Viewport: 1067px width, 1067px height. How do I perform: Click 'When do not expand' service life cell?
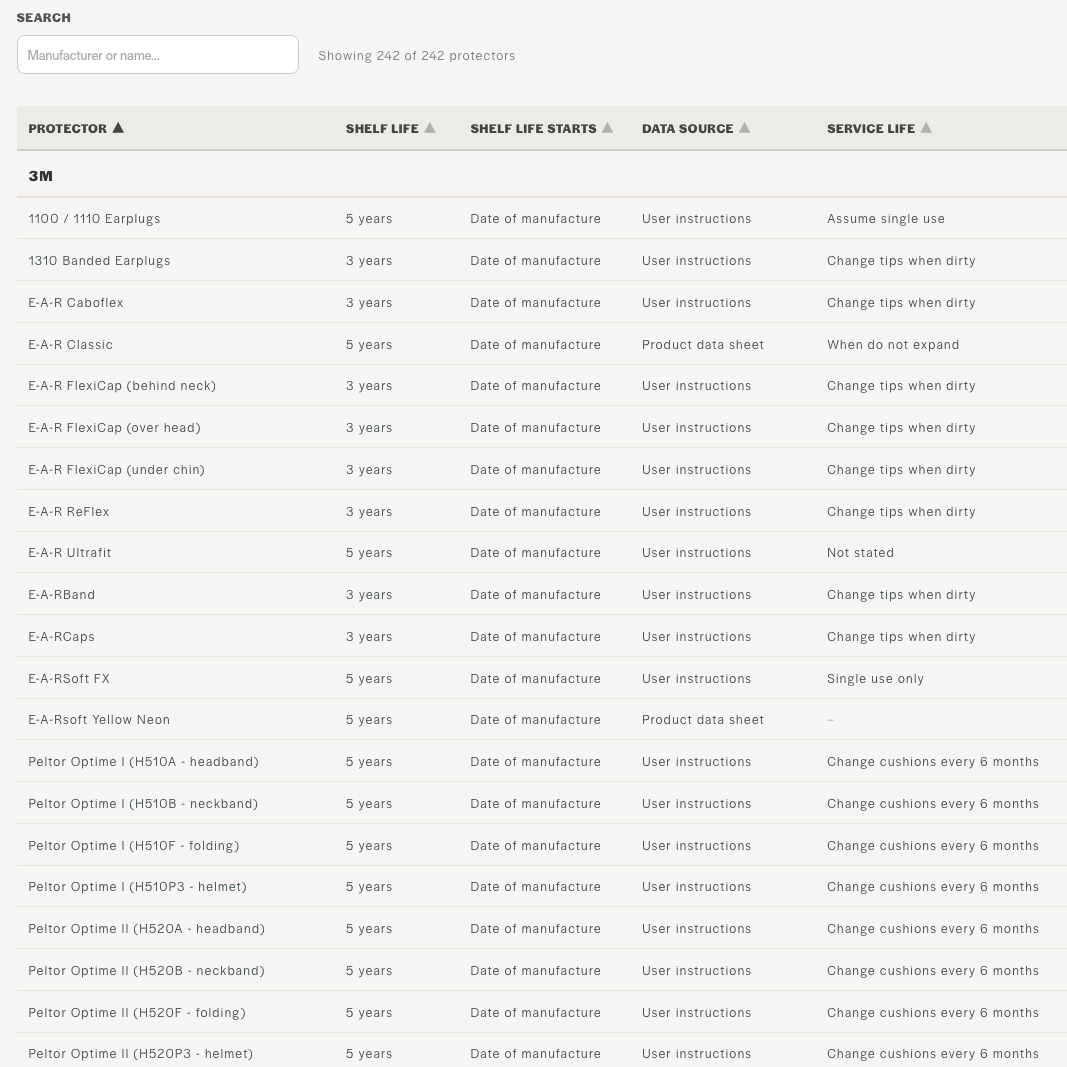click(893, 344)
